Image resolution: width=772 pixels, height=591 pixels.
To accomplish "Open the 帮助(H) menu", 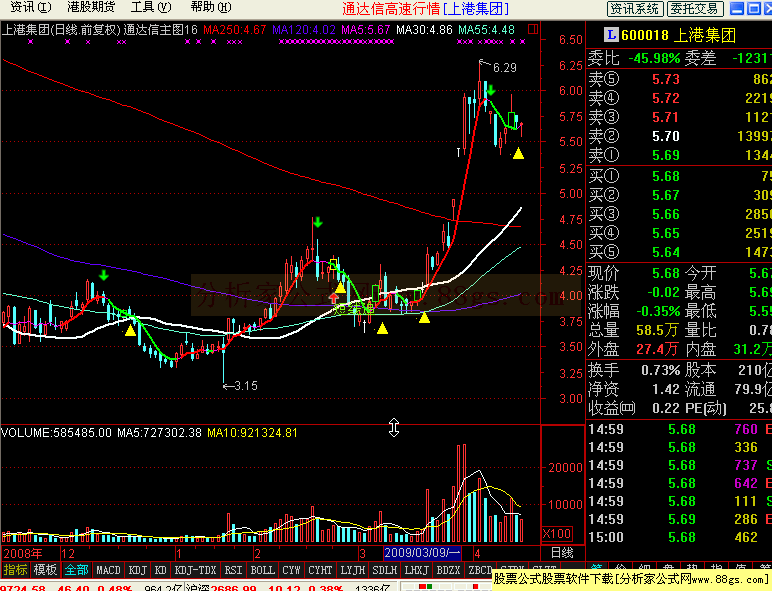I will [211, 7].
